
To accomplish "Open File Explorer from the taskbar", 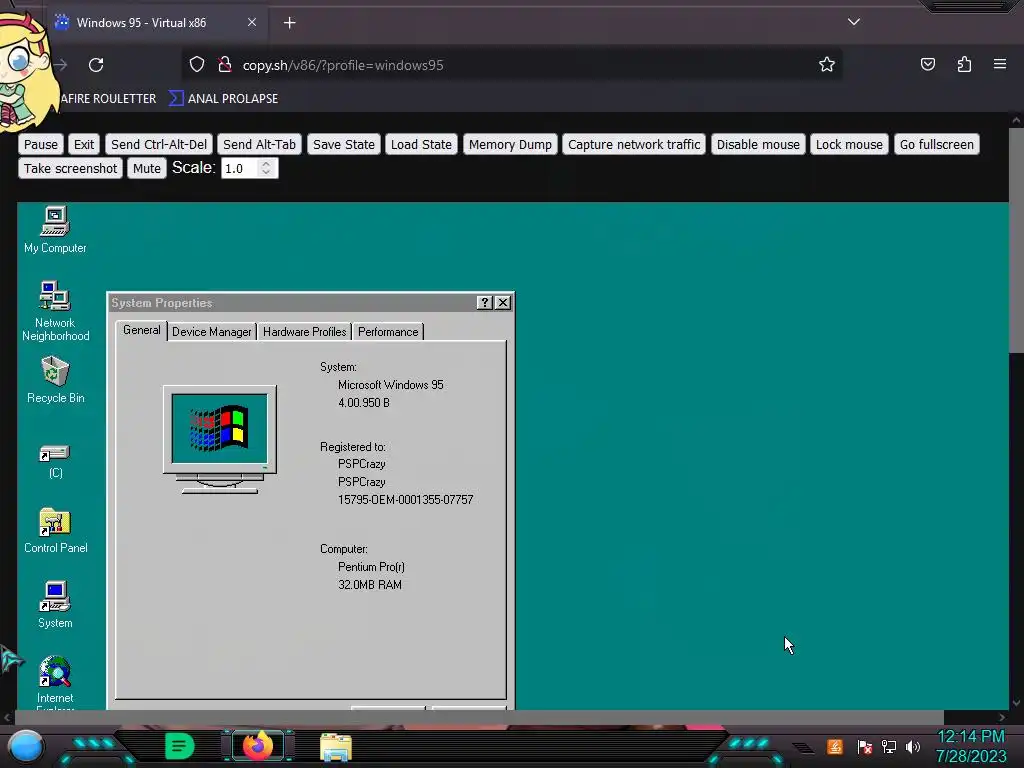I will click(x=336, y=748).
